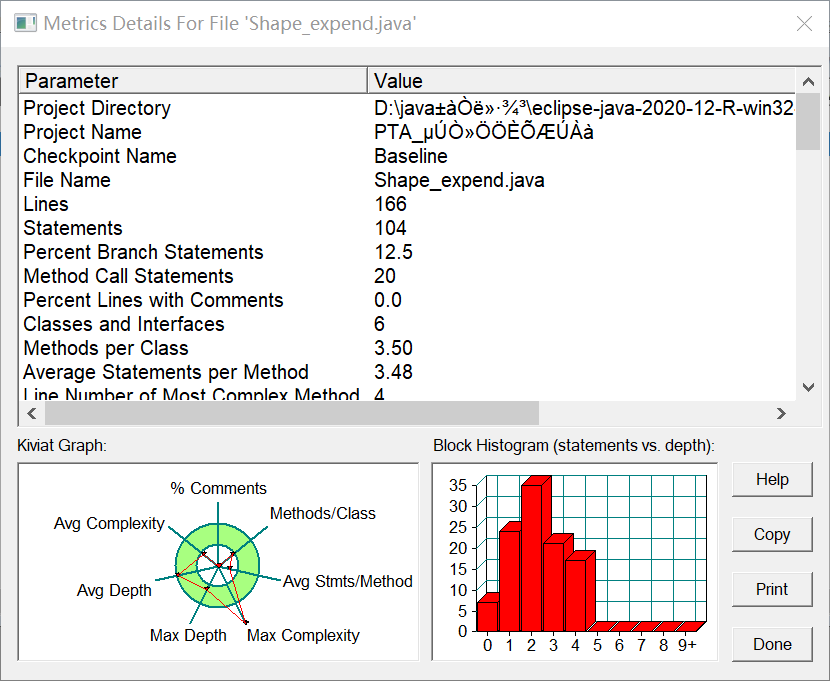
Task: Click the eclipse-java directory path value
Action: tap(584, 108)
